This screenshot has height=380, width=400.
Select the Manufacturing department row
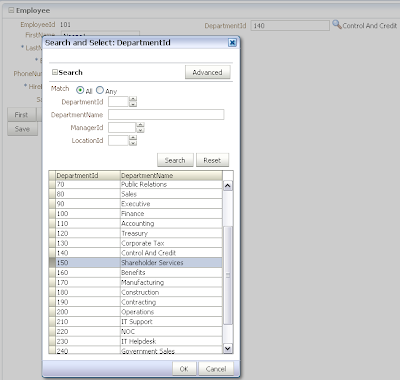tap(135, 282)
